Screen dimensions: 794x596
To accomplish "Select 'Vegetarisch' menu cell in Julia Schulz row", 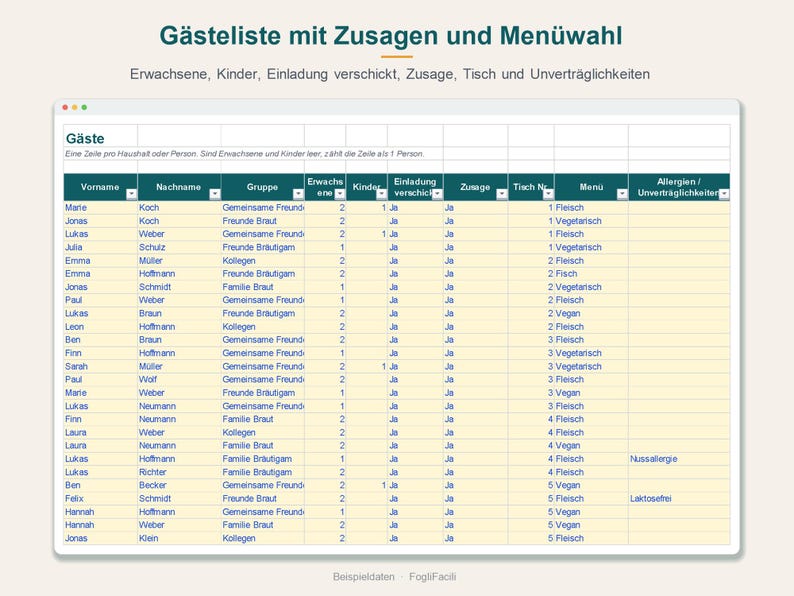I will coord(591,247).
